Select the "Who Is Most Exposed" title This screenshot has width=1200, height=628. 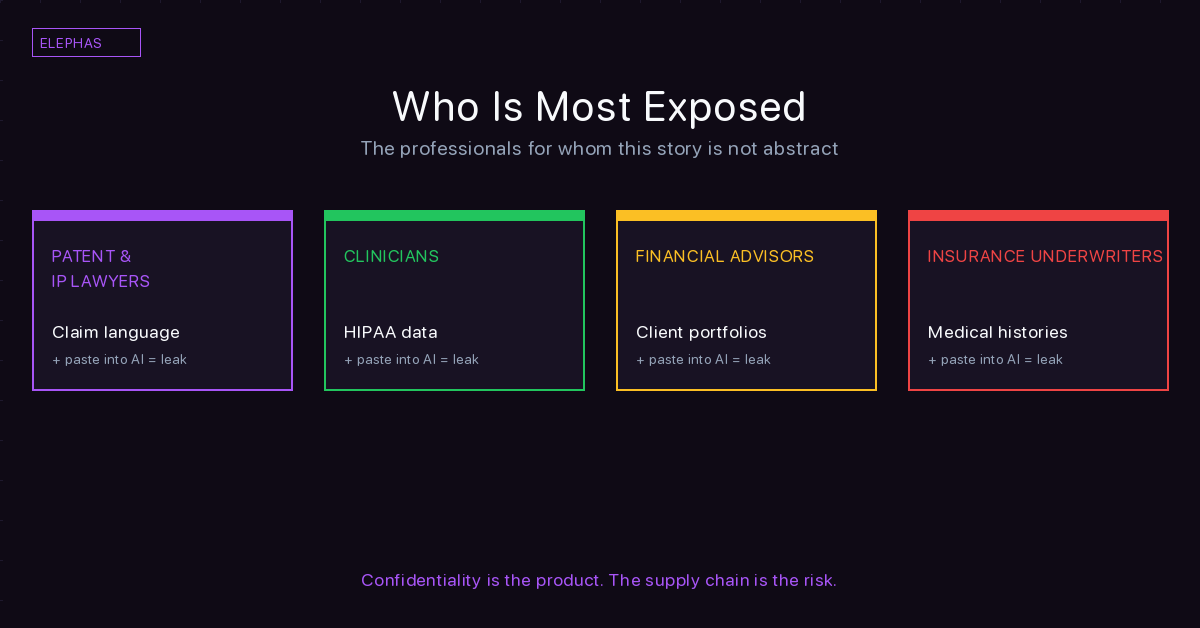click(x=599, y=107)
